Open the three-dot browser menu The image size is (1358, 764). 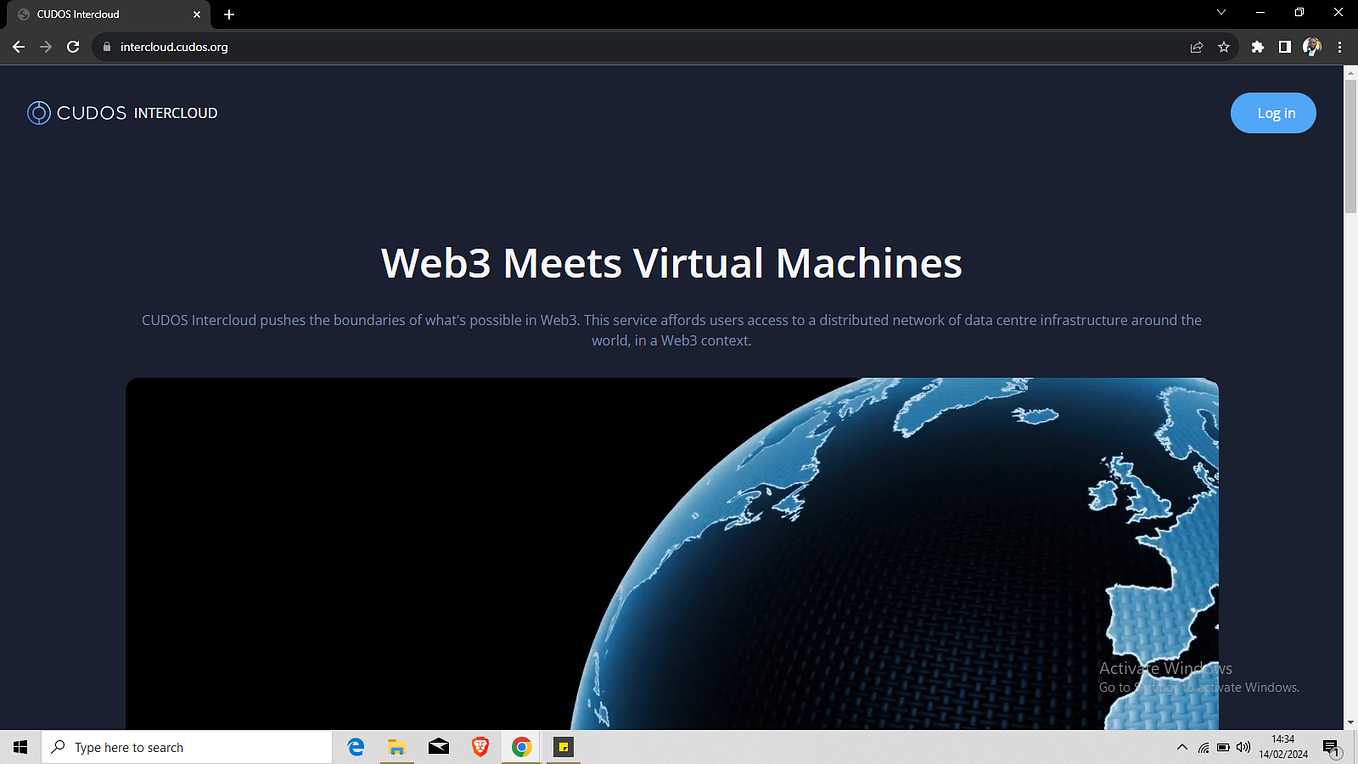(x=1339, y=46)
